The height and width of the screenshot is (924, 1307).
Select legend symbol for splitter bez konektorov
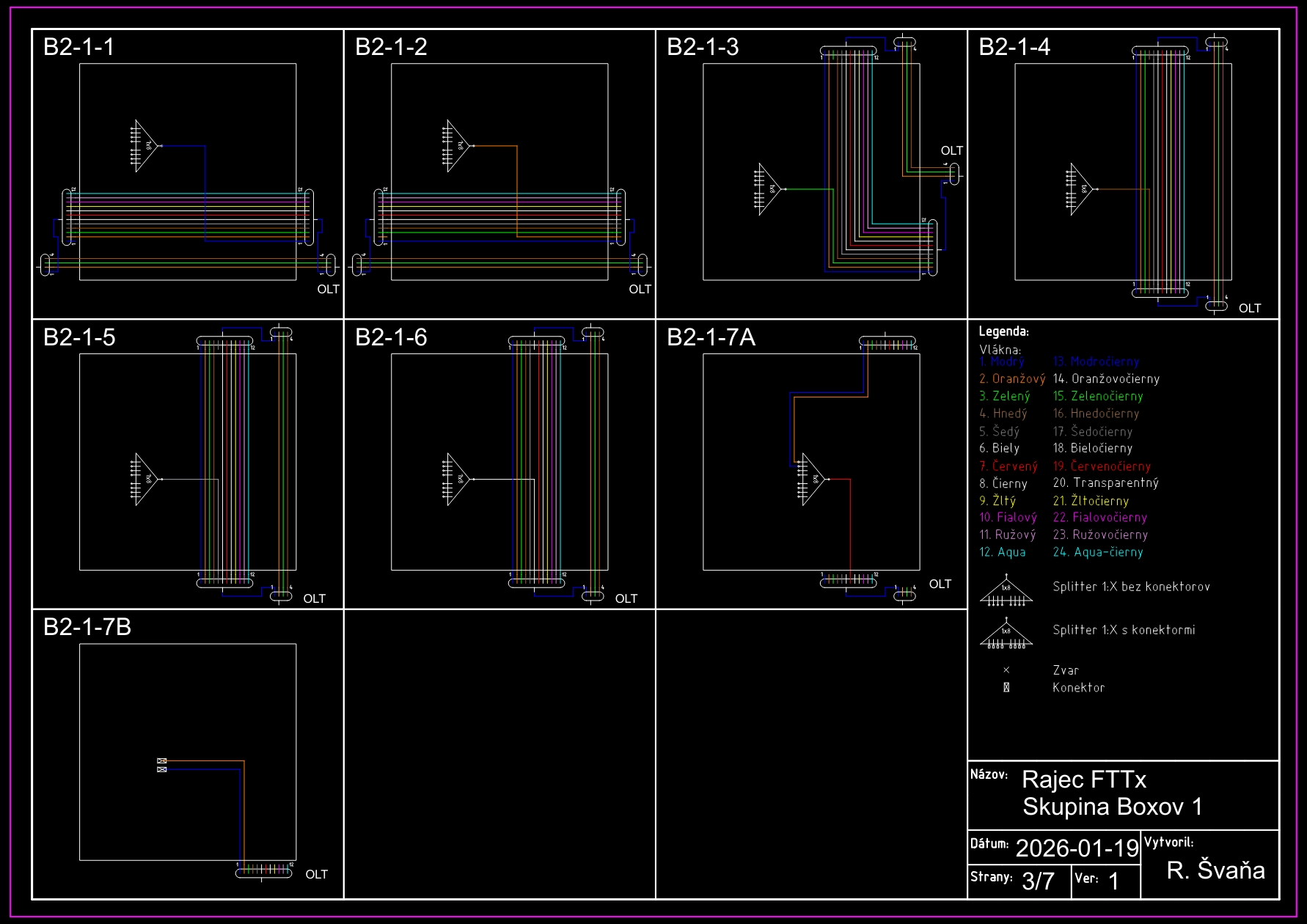1006,592
